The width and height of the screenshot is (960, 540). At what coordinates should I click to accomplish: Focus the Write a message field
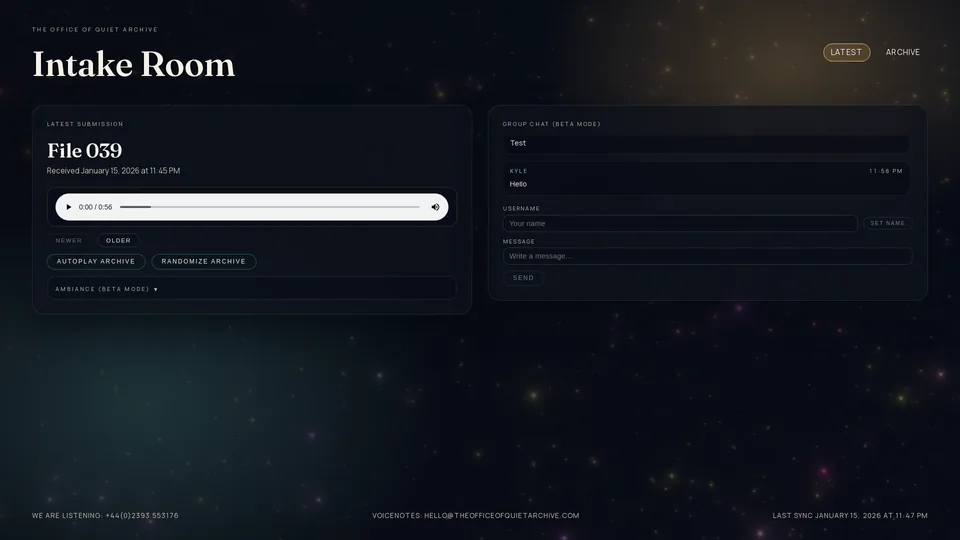click(x=707, y=256)
